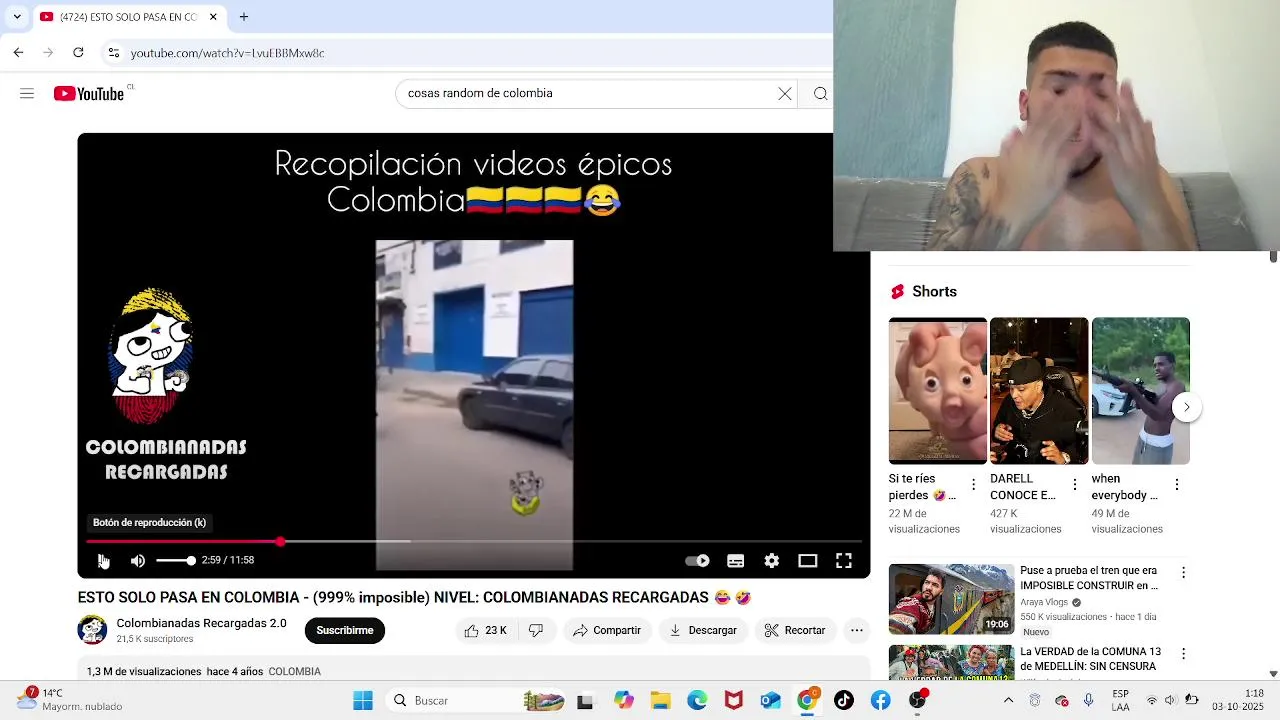Open options for 'Puse a prueba el tren' video

[1183, 573]
